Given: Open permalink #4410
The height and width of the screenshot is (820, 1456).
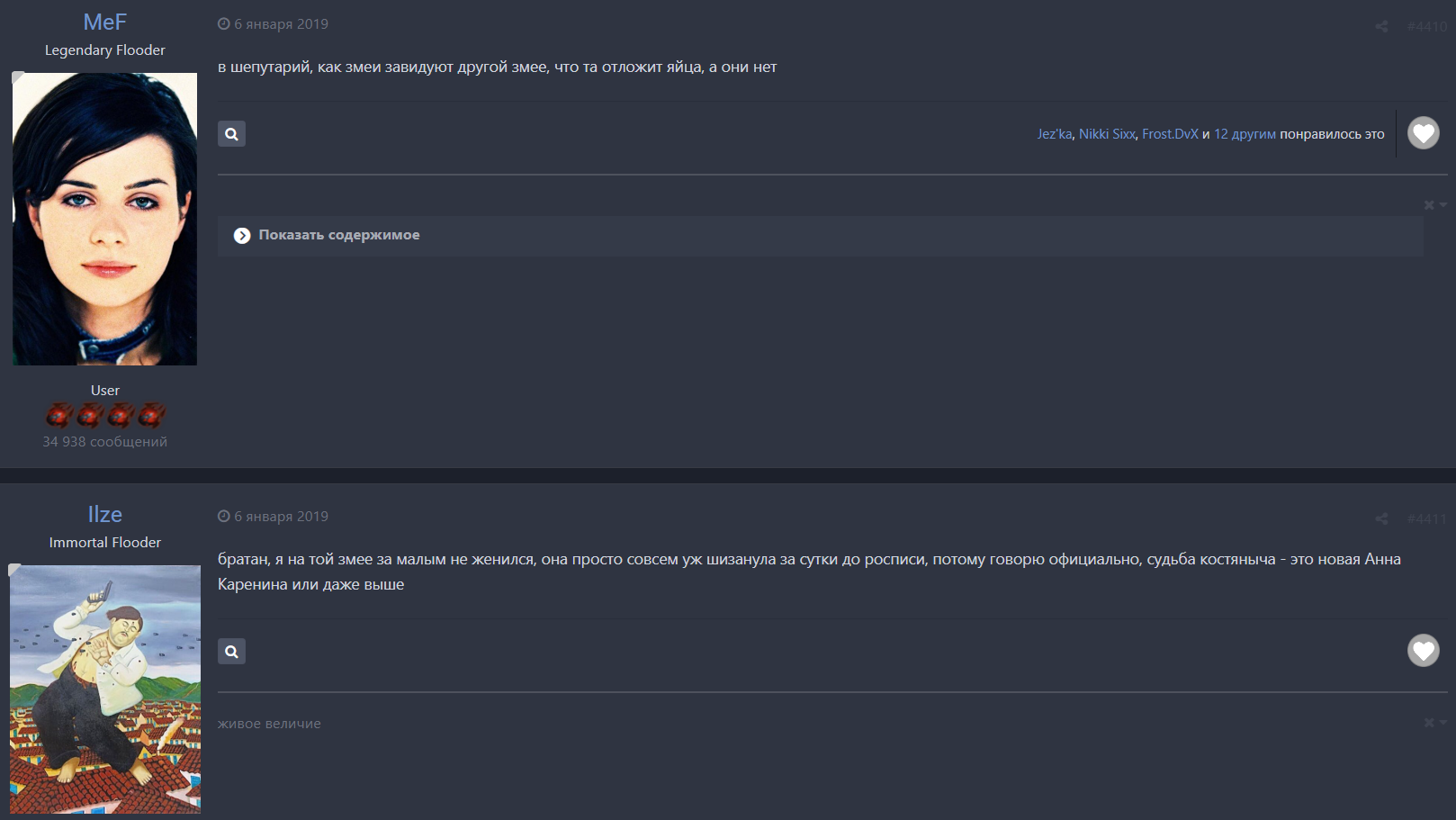Looking at the screenshot, I should 1427,27.
